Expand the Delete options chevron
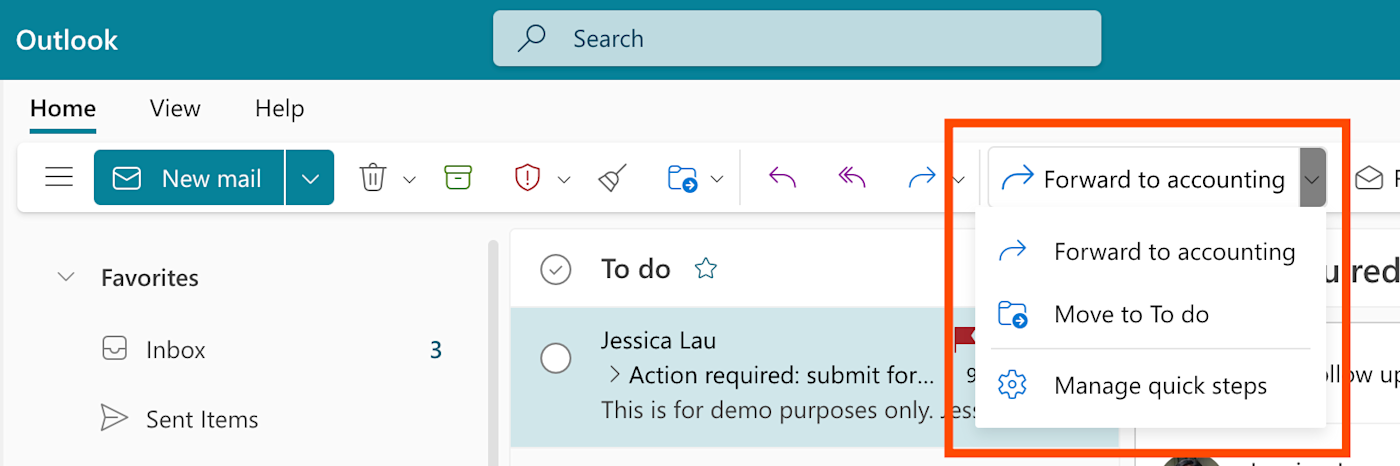 tap(409, 180)
